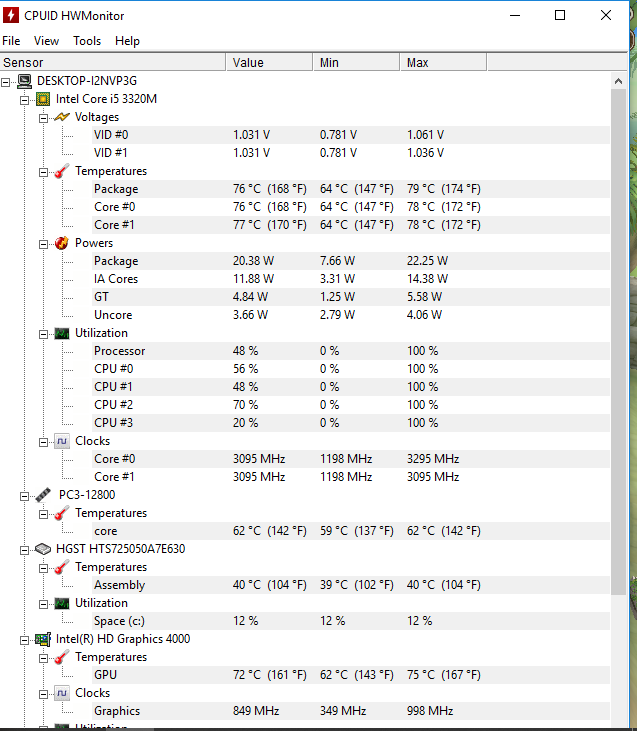Image resolution: width=637 pixels, height=731 pixels.
Task: Select the Core #1 clock row
Action: click(x=351, y=477)
